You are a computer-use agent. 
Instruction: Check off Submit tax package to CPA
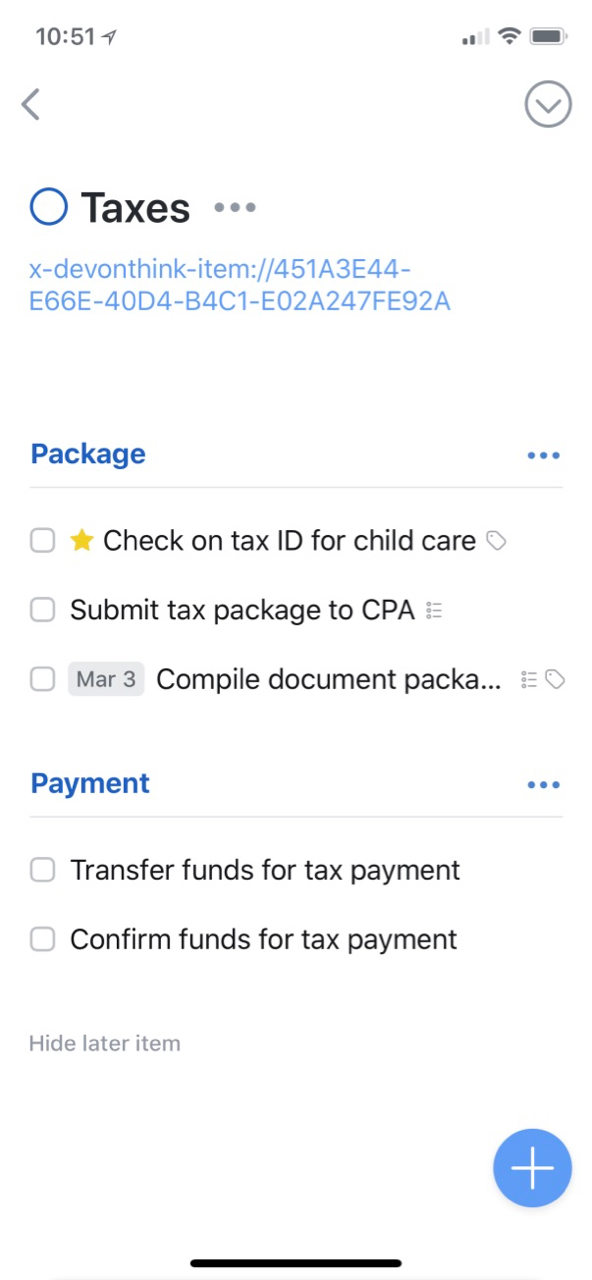pyautogui.click(x=42, y=610)
